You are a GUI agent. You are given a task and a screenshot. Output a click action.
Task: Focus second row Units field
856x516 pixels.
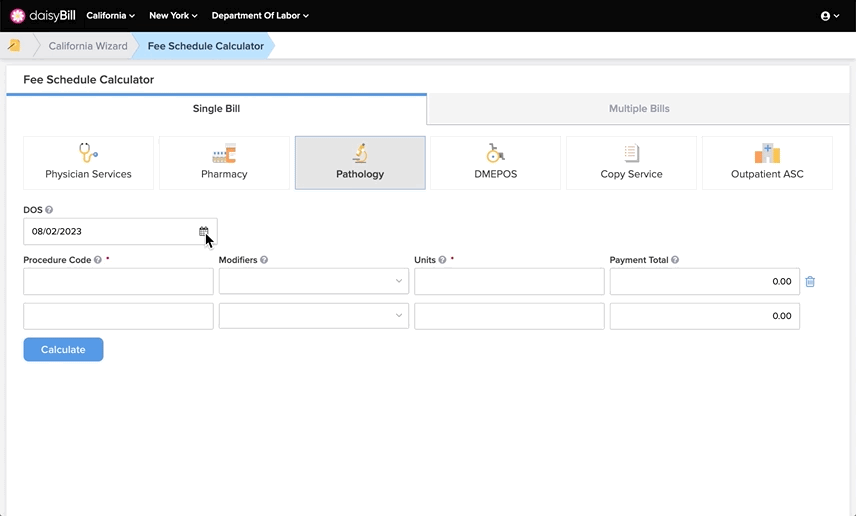tap(509, 316)
